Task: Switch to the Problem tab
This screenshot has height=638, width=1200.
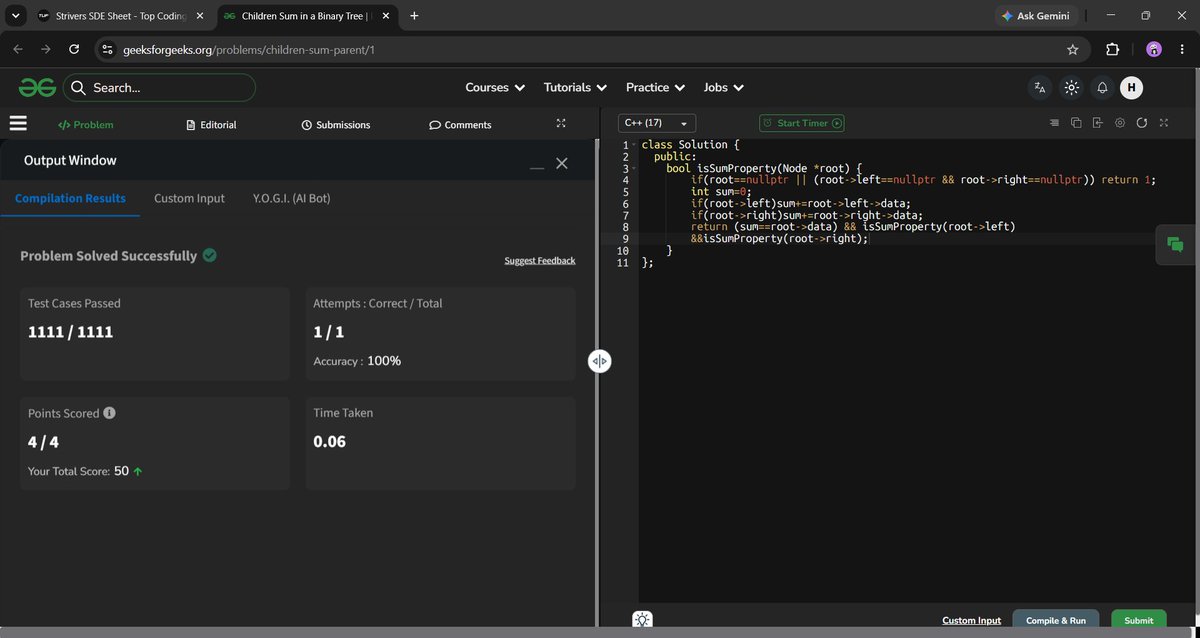Action: pos(86,125)
